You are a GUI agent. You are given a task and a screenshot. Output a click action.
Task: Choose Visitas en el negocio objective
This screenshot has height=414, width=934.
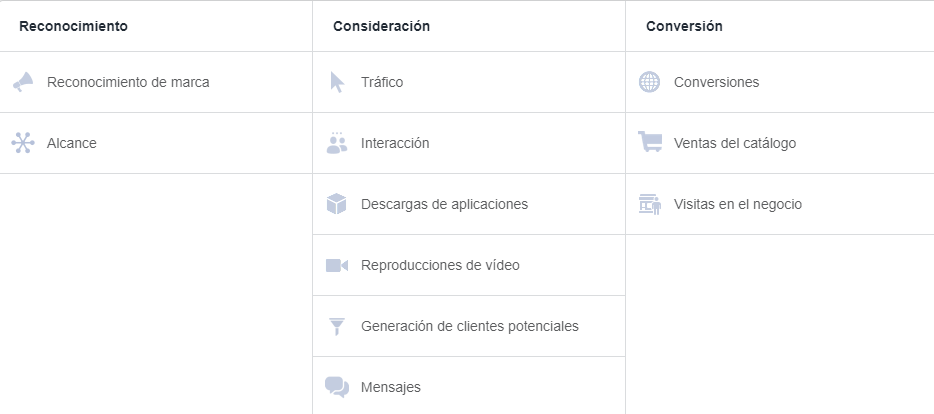tap(738, 204)
